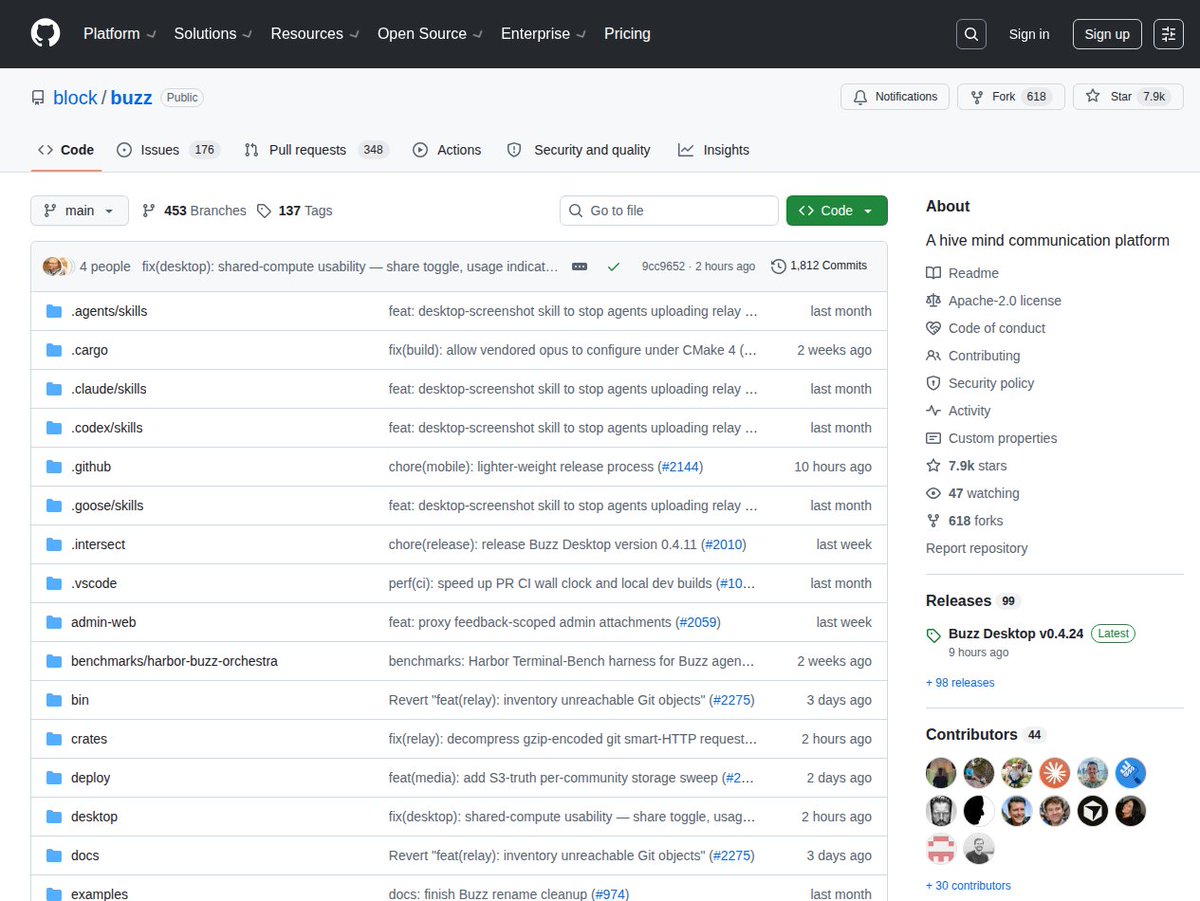This screenshot has height=901, width=1200.
Task: Click the crates folder icon
Action: [x=54, y=739]
